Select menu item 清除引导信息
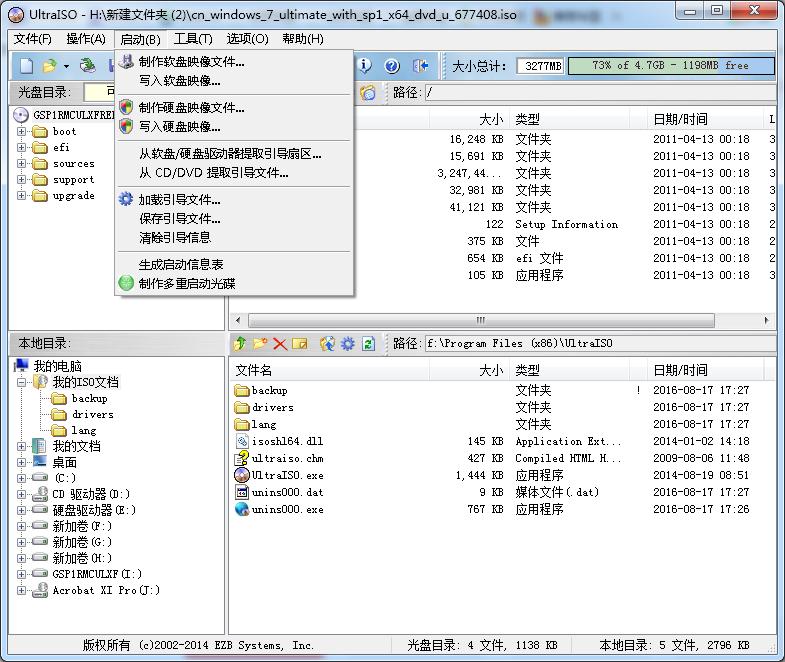Image resolution: width=785 pixels, height=662 pixels. click(x=234, y=237)
